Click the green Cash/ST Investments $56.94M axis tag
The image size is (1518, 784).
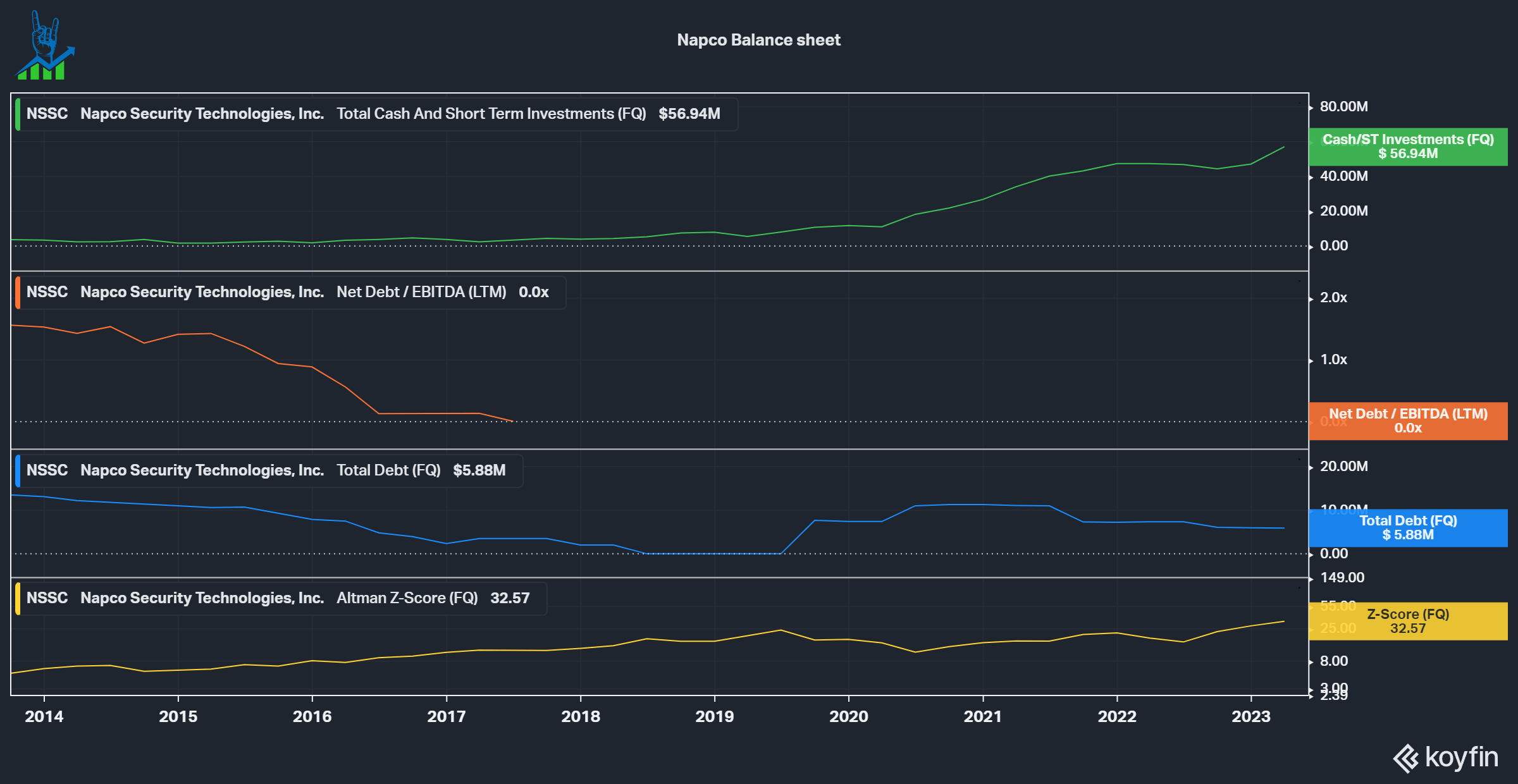coord(1408,147)
